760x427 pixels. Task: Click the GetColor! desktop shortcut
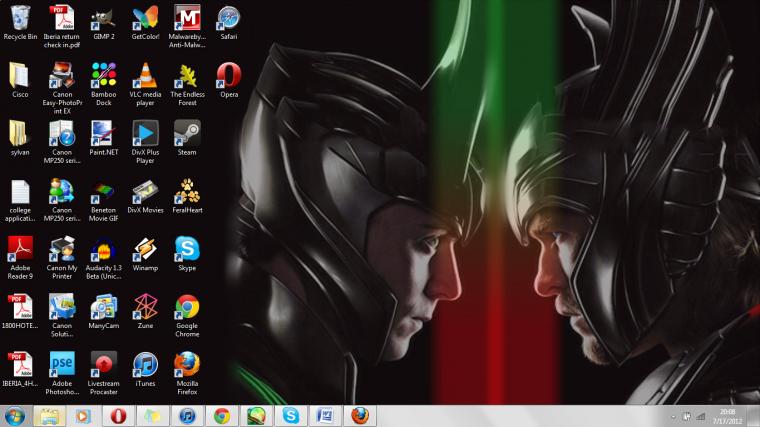click(145, 23)
